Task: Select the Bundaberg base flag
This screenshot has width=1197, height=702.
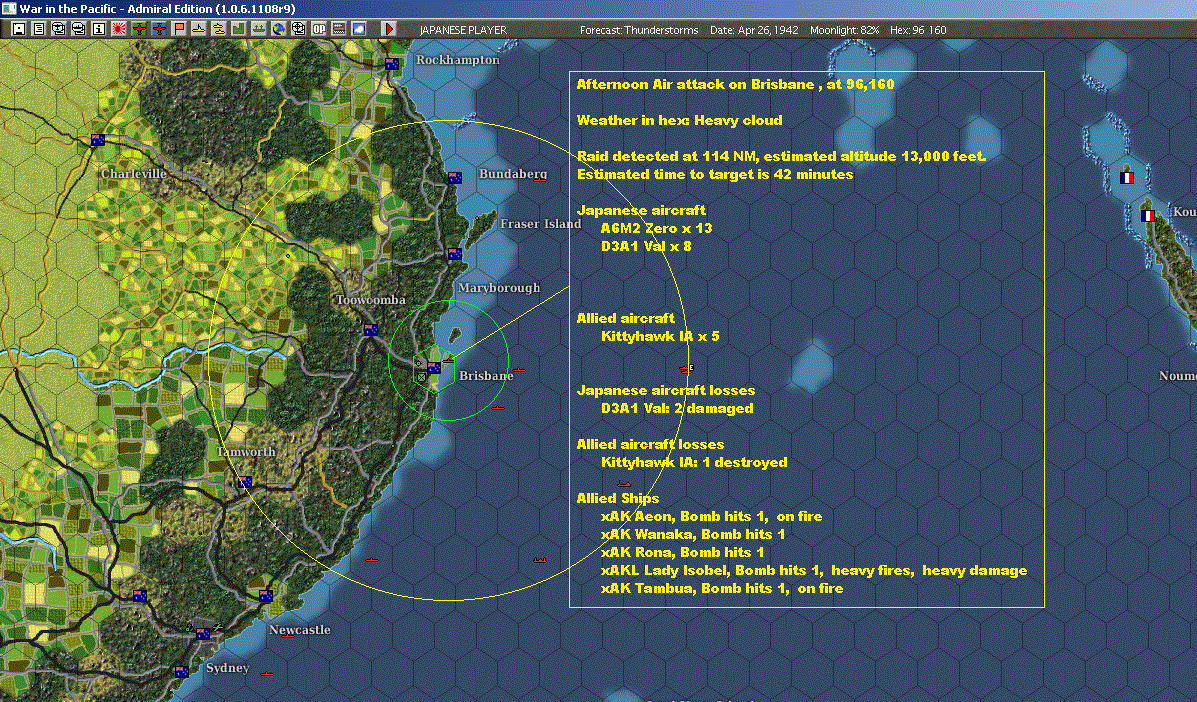Action: (x=455, y=178)
